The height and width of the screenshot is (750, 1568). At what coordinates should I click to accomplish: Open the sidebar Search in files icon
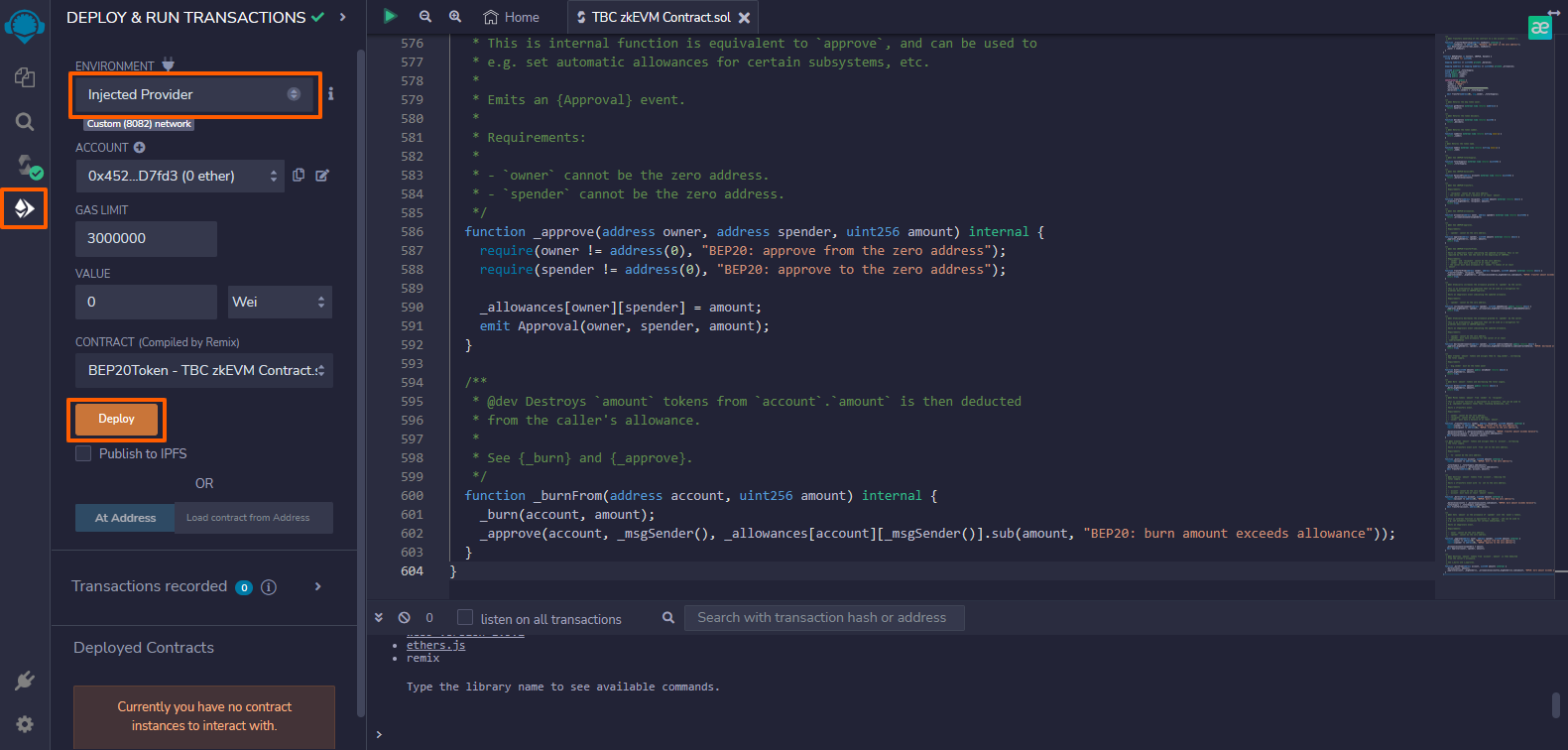coord(25,121)
